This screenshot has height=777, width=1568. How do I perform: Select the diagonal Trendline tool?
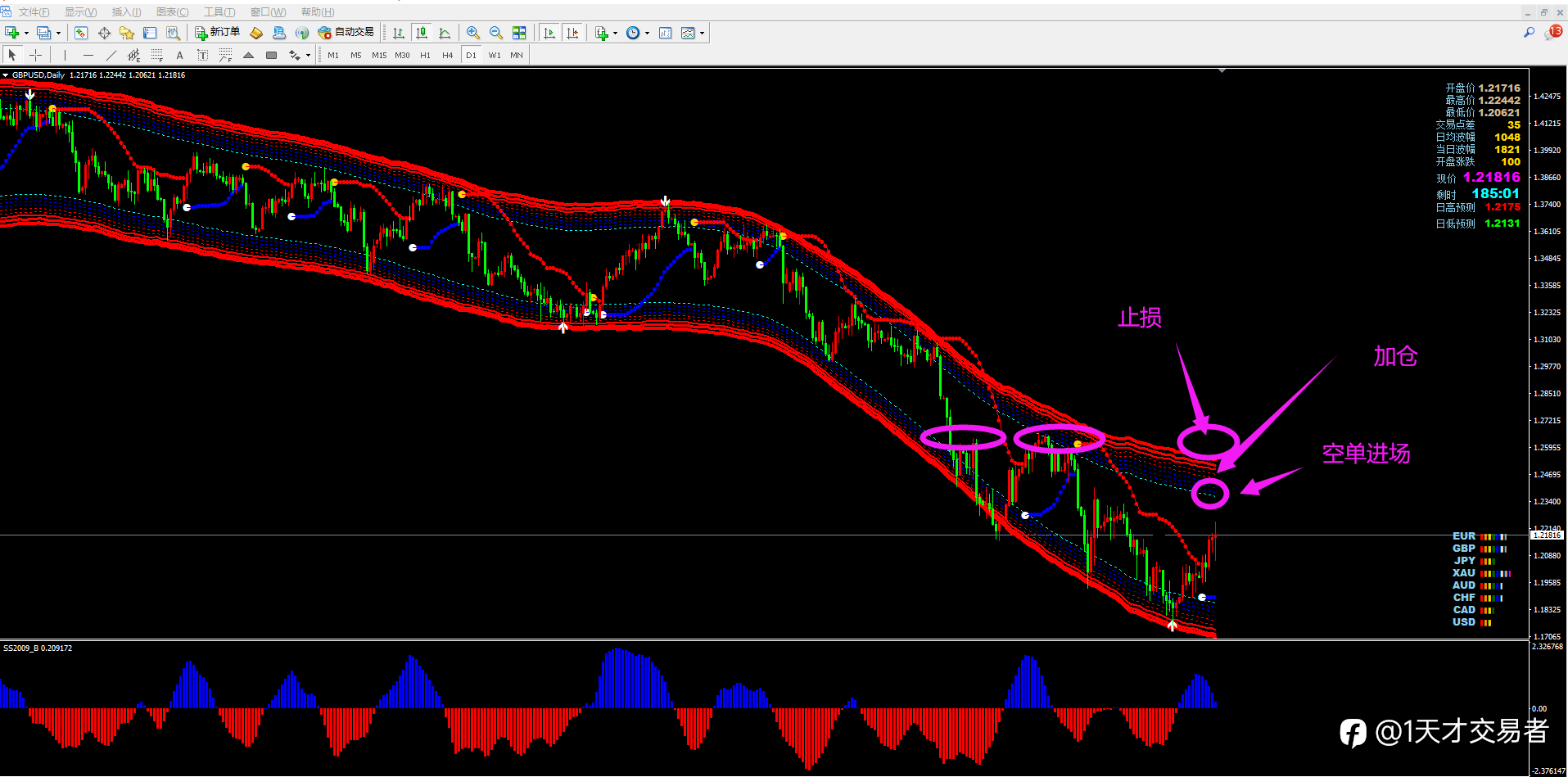click(x=111, y=55)
